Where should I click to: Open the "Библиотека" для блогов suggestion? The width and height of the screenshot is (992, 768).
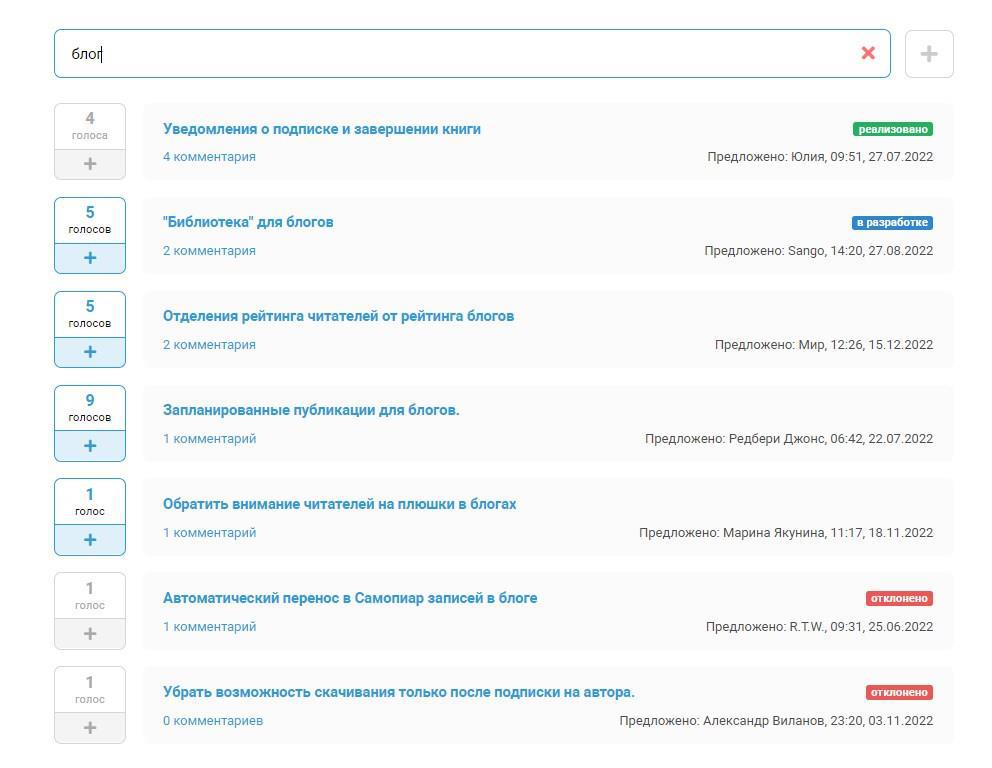point(248,222)
